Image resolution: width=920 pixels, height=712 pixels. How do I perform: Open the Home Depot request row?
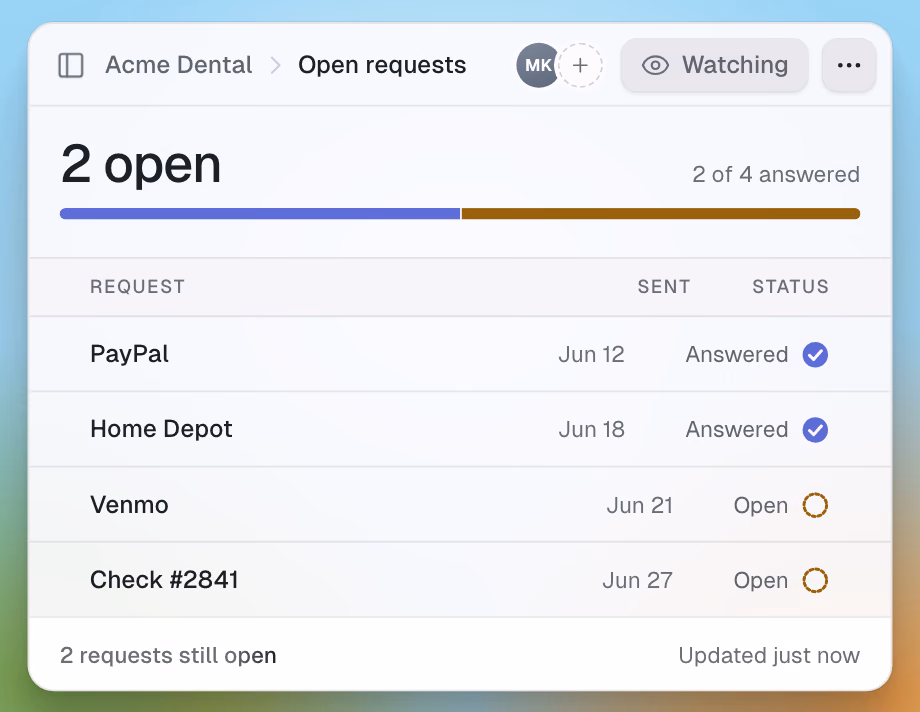(460, 430)
